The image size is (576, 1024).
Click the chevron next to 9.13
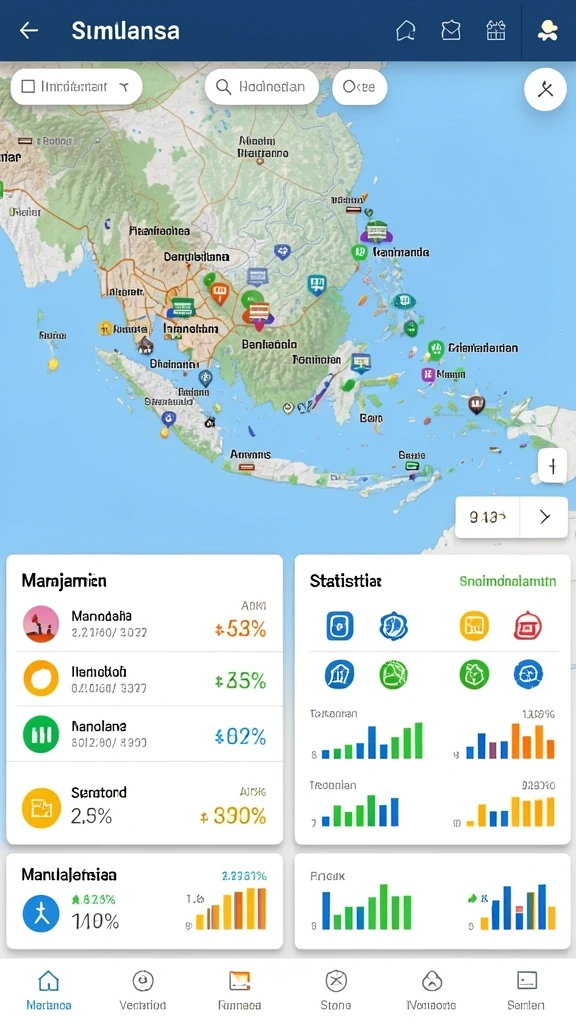[x=545, y=517]
